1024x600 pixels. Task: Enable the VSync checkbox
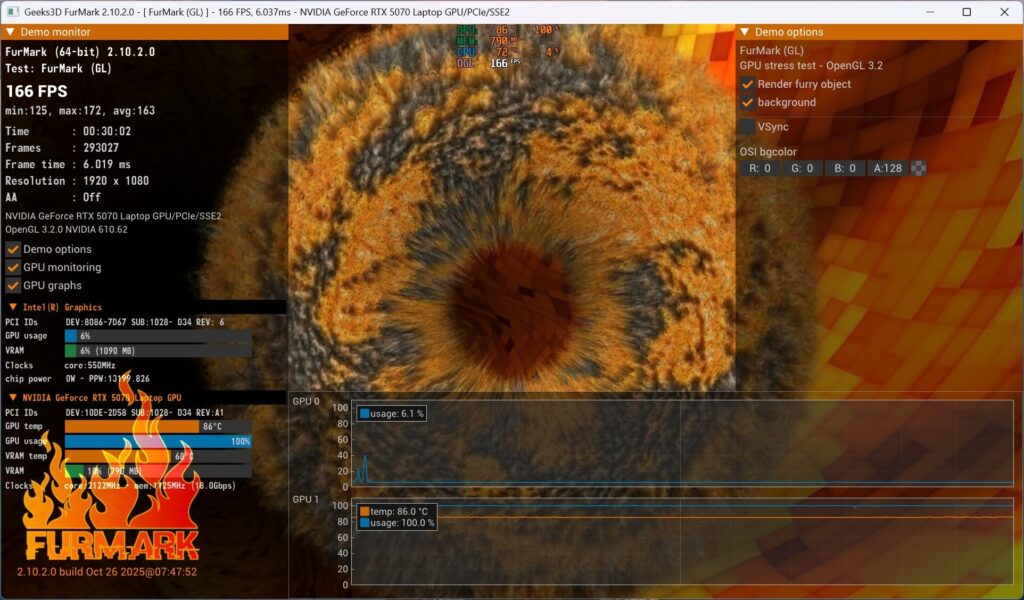(748, 127)
